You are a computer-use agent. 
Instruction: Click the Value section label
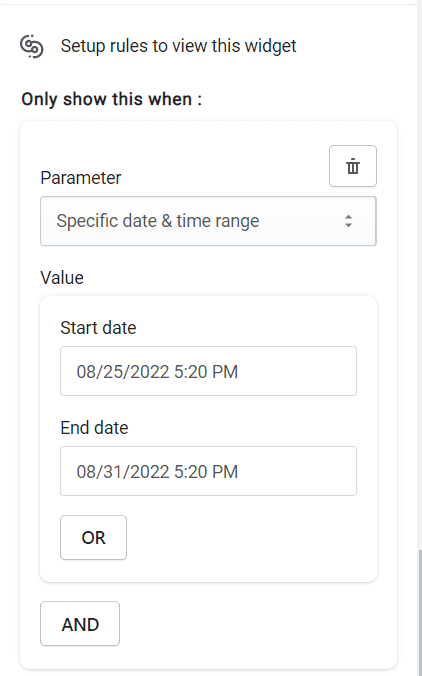pyautogui.click(x=62, y=277)
